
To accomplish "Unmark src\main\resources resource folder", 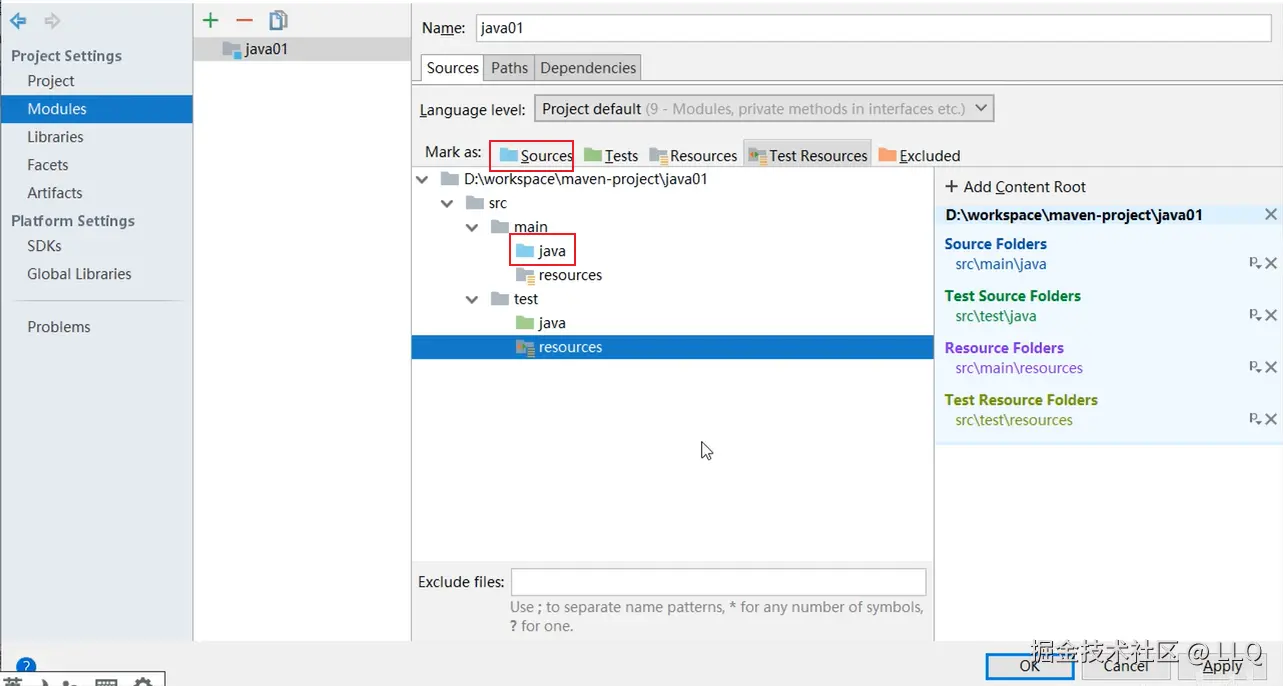I will coord(1271,367).
